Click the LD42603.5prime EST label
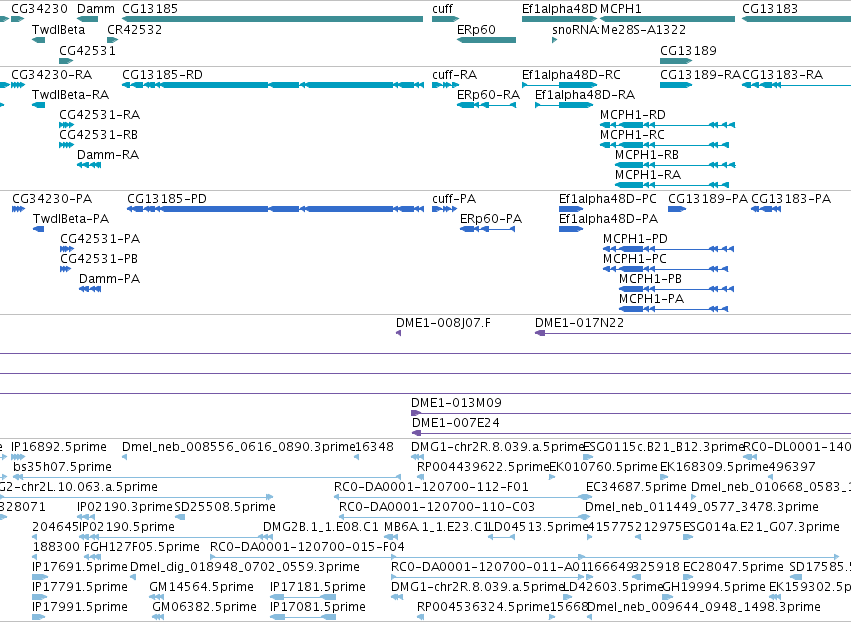851x622 pixels. 613,587
